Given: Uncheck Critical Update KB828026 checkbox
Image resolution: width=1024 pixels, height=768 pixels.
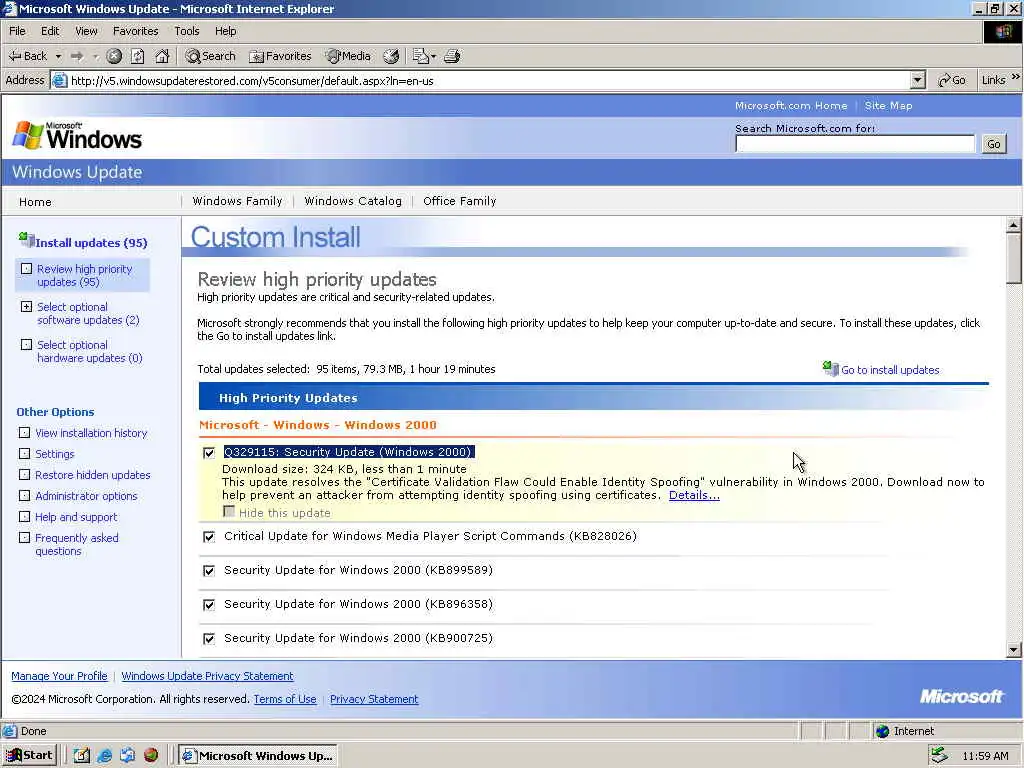Looking at the screenshot, I should coord(209,537).
